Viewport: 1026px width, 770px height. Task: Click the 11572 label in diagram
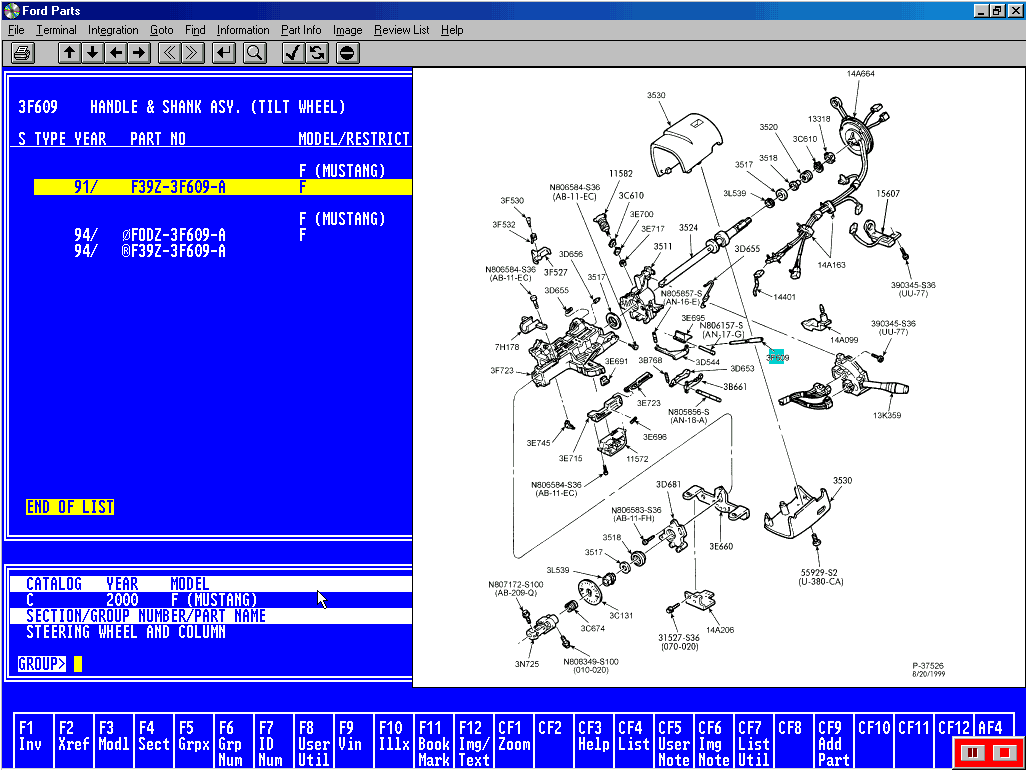coord(637,459)
